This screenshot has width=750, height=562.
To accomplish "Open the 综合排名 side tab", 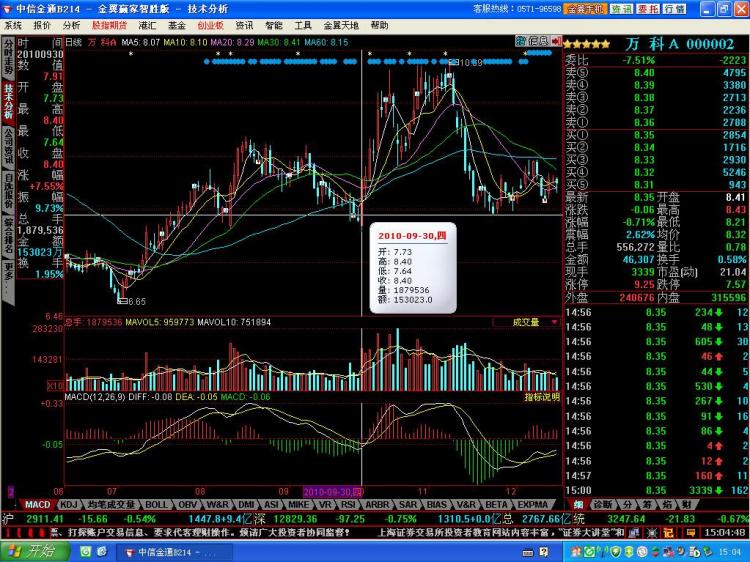I will point(9,234).
